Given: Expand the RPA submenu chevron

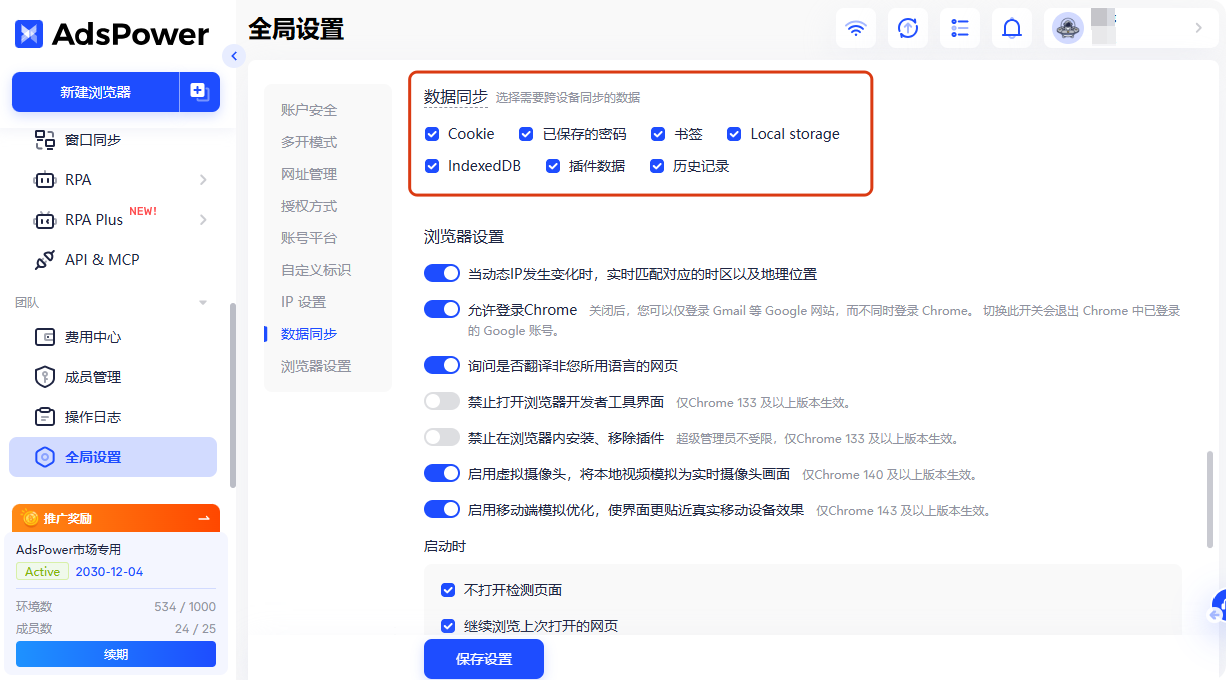Looking at the screenshot, I should [x=203, y=180].
